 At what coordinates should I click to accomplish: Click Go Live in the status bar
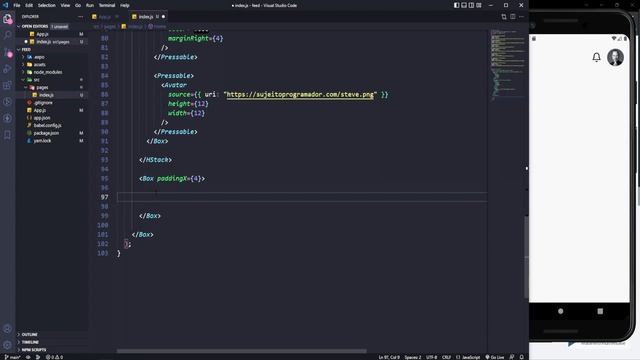(495, 357)
